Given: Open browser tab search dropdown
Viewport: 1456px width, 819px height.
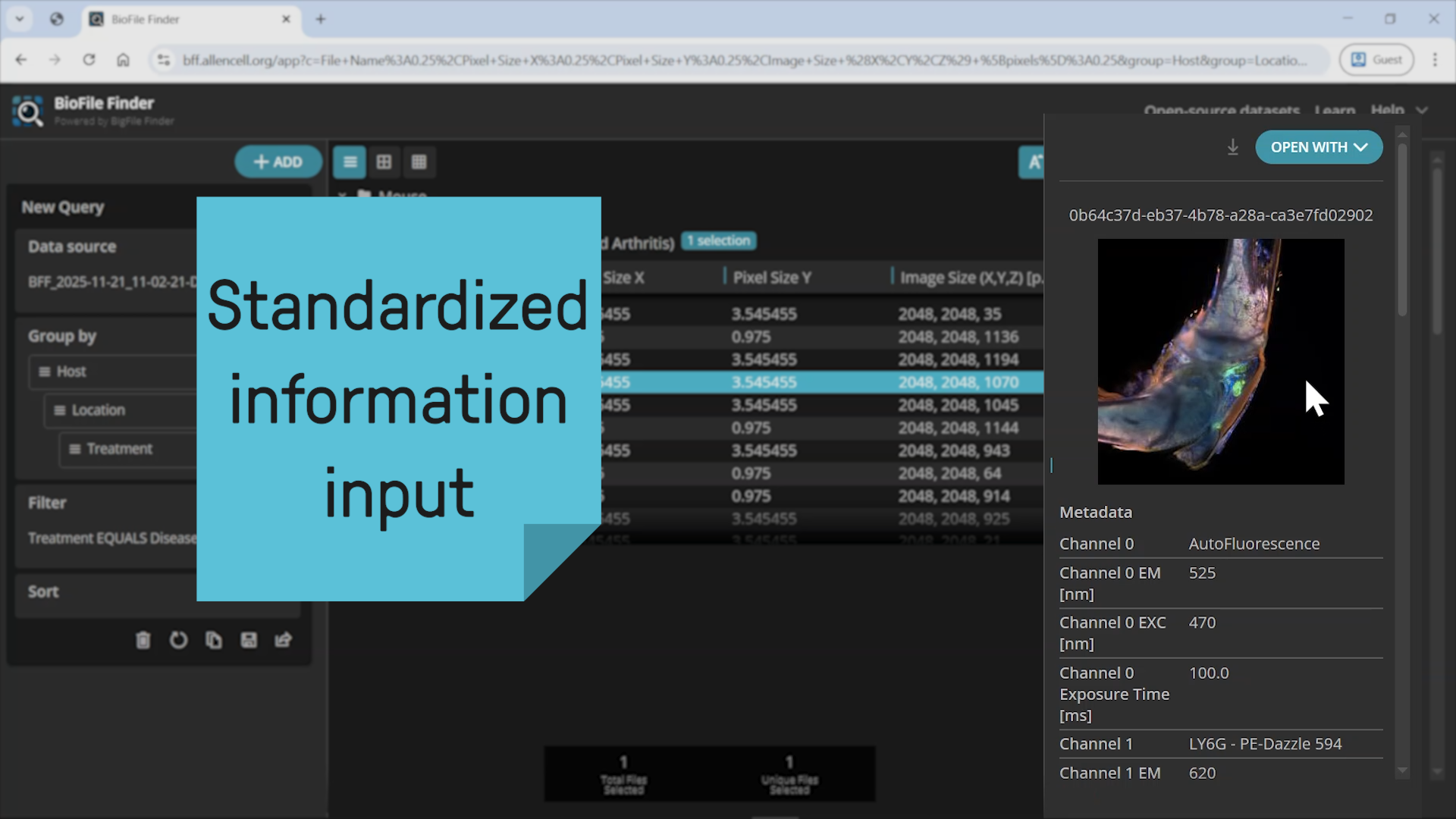Looking at the screenshot, I should (x=20, y=19).
